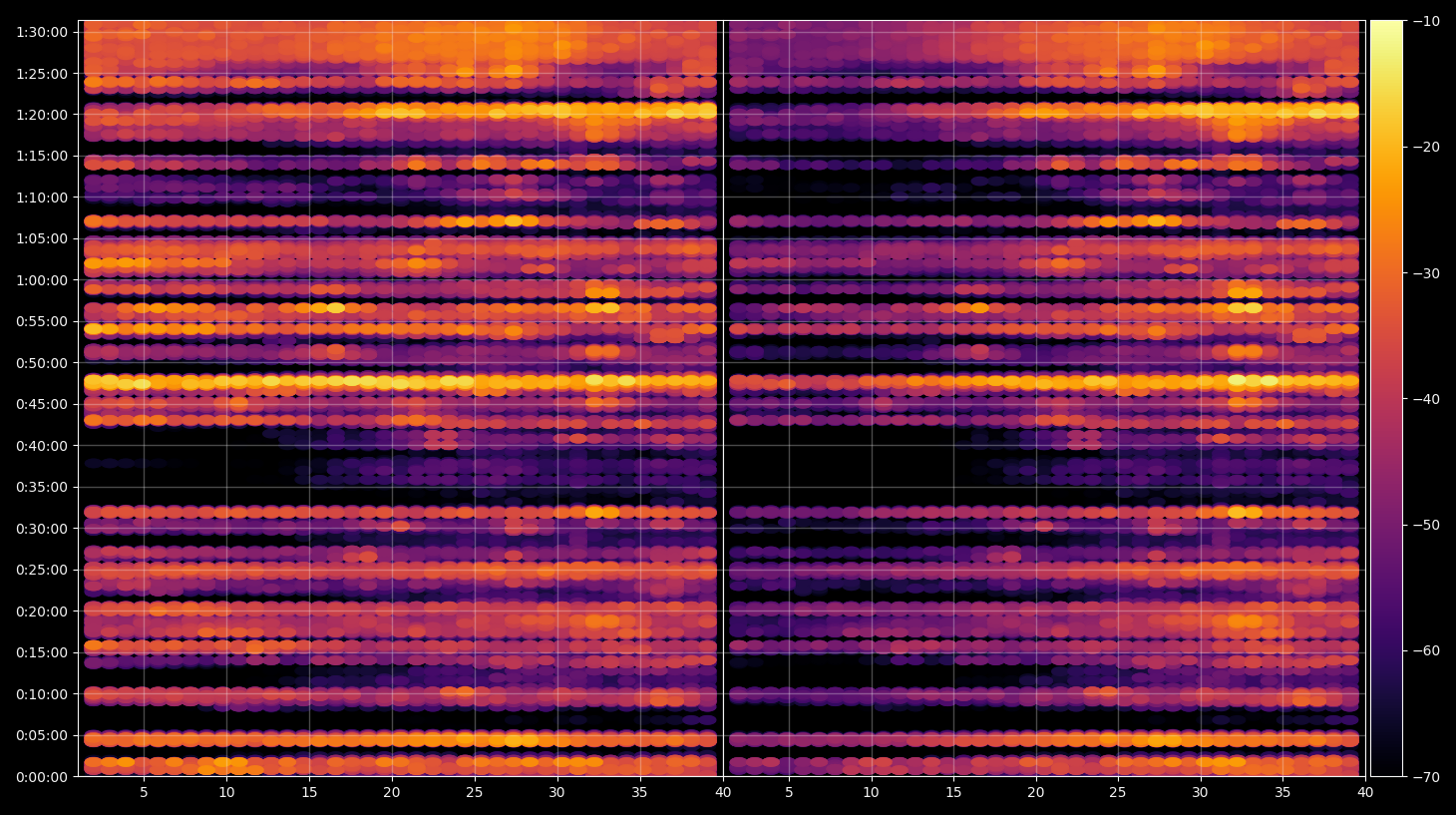The image size is (1456, 815).
Task: Click the −10 colorbar label
Action: [x=1427, y=21]
